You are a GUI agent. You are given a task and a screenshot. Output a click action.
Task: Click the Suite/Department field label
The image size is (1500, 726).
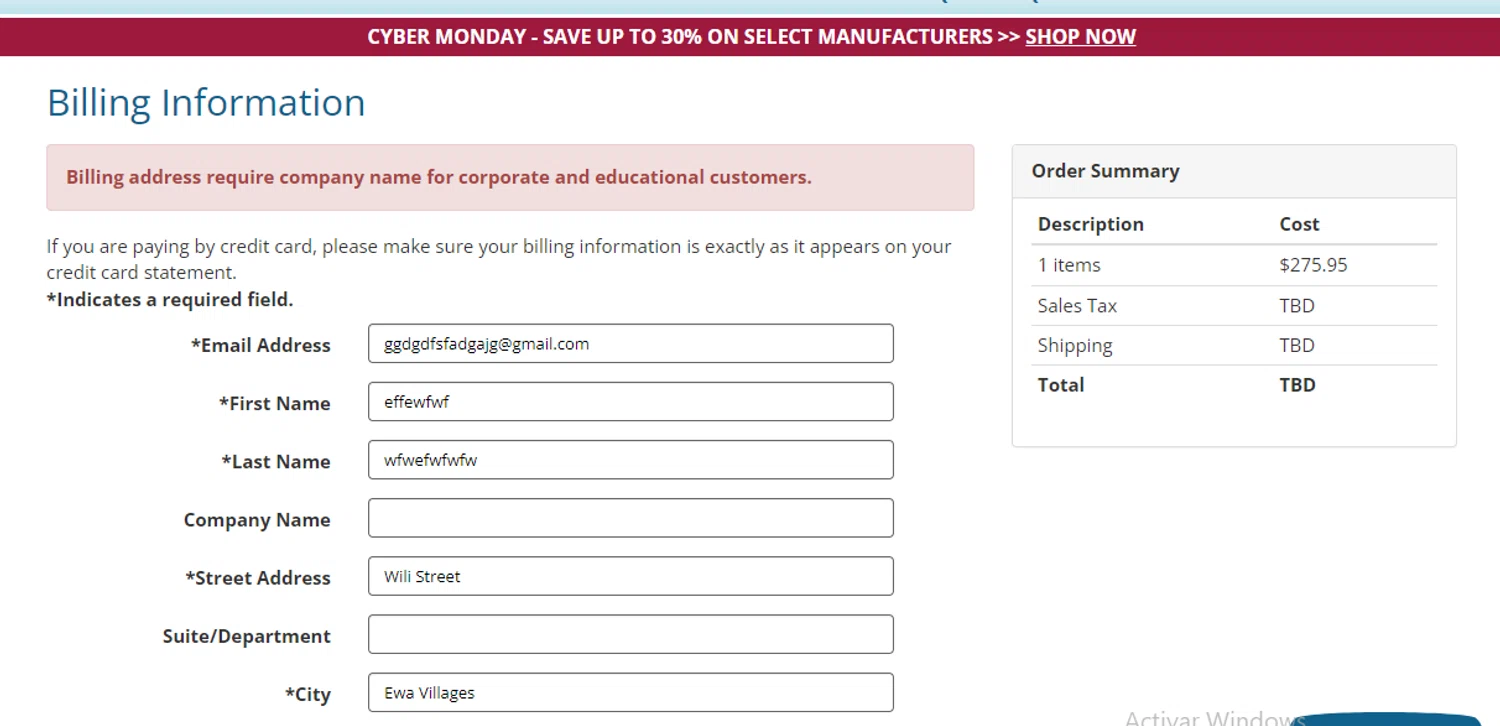247,636
